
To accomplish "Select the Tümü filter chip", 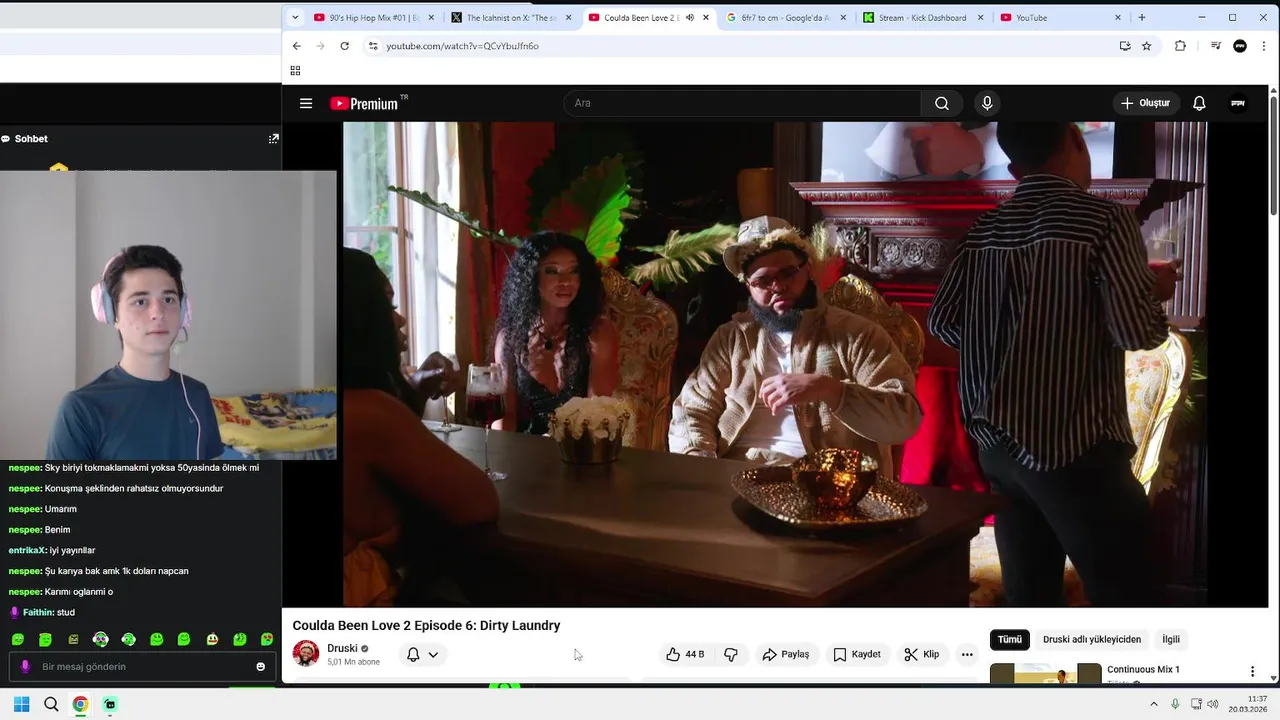I will [1010, 639].
